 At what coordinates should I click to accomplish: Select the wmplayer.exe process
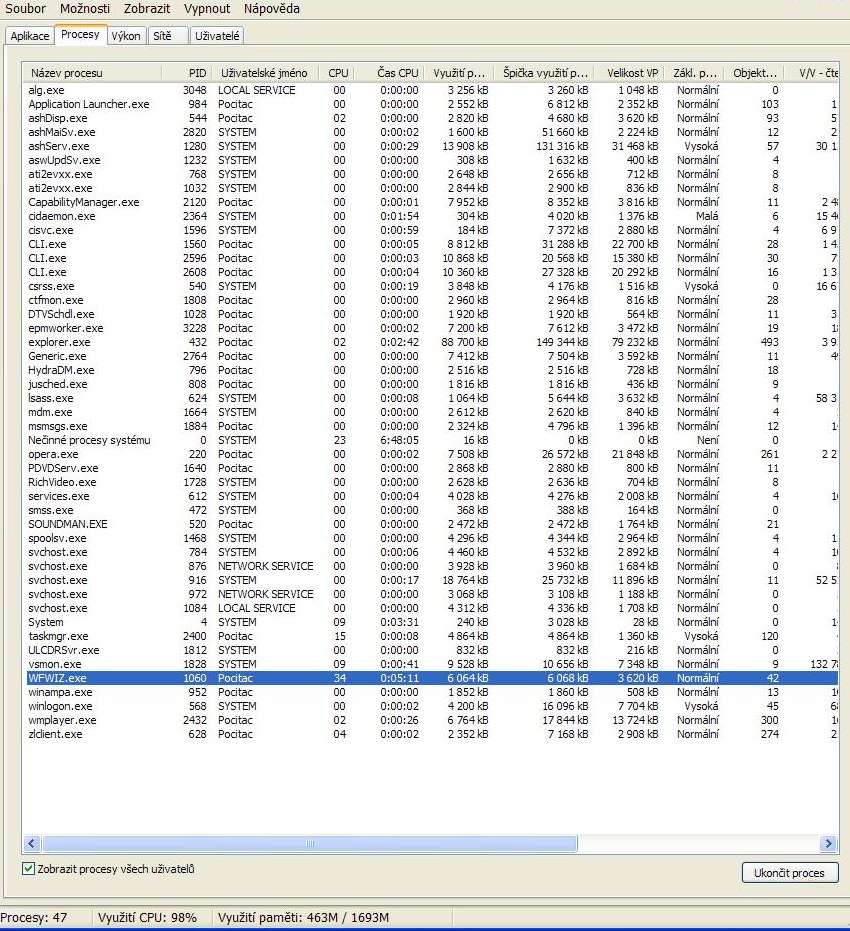click(432, 720)
